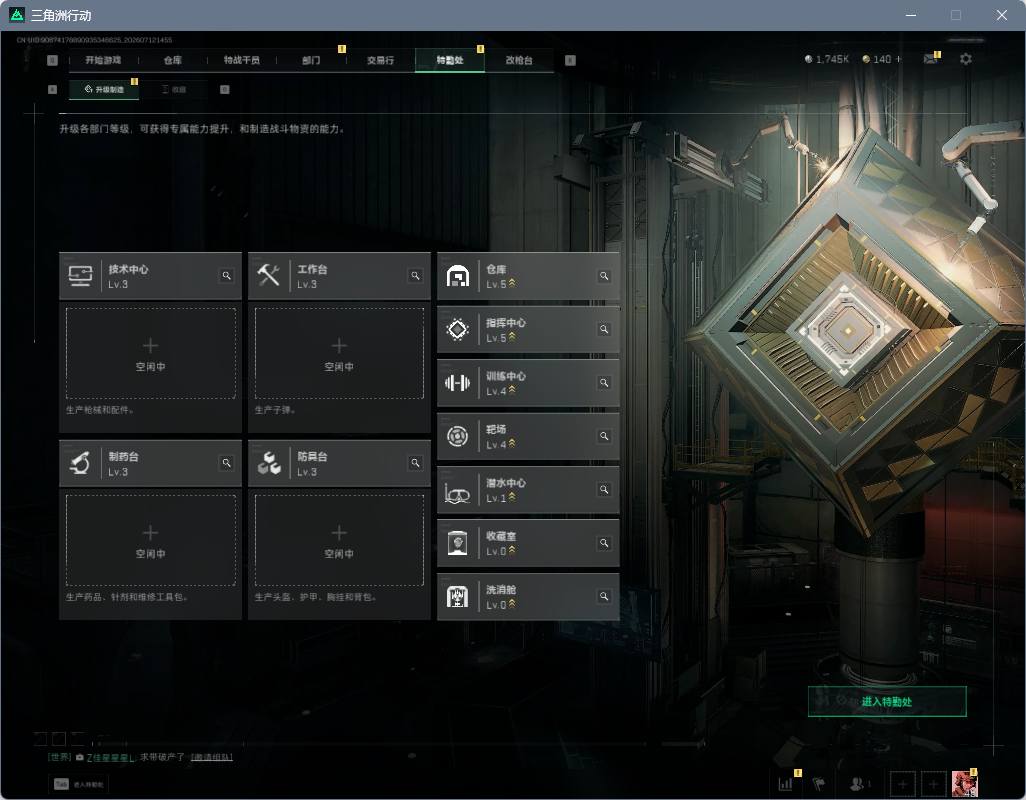Click the 工作台 hammer and wrench icon

[268, 275]
